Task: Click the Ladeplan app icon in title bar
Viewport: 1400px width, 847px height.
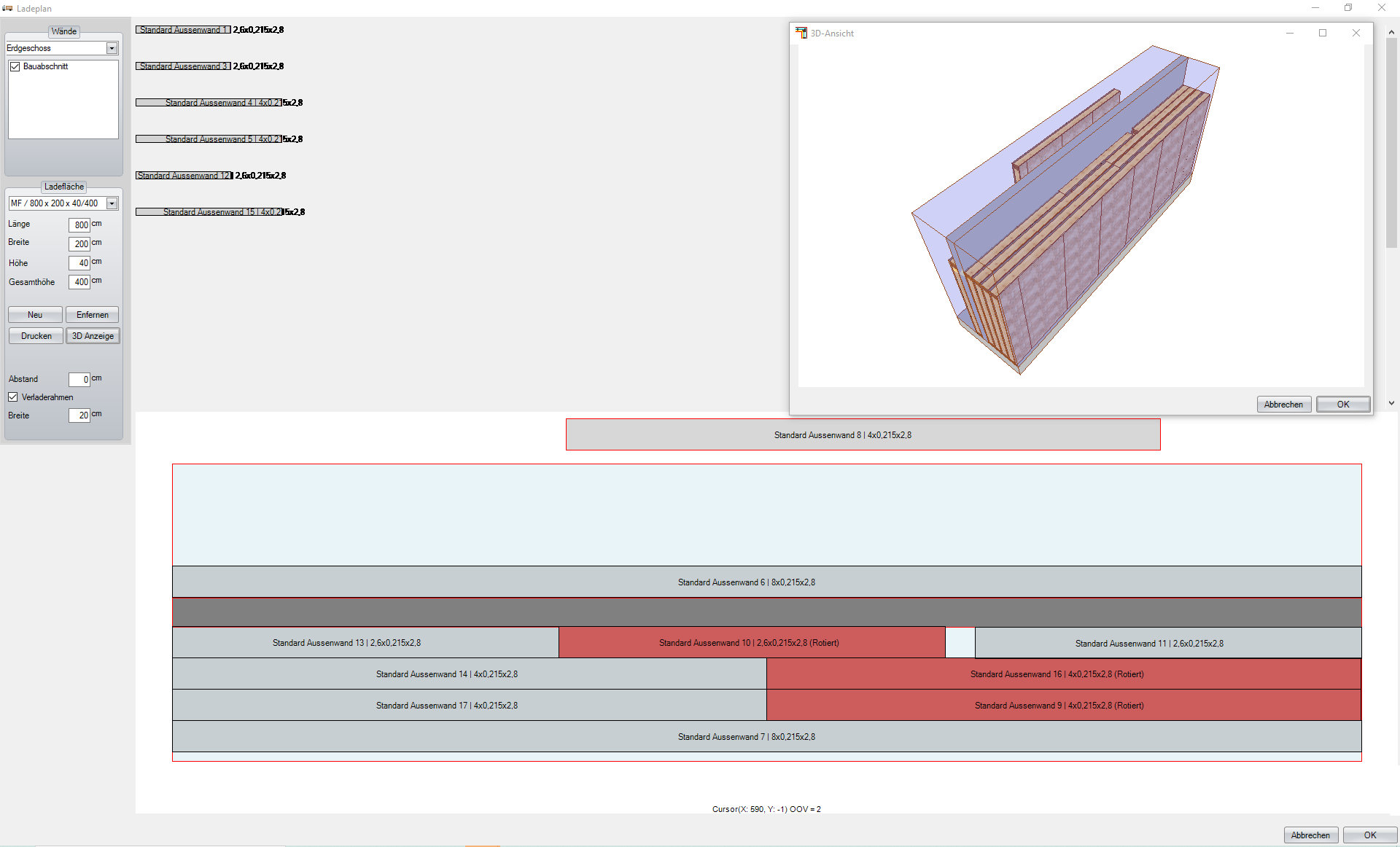Action: click(x=7, y=8)
